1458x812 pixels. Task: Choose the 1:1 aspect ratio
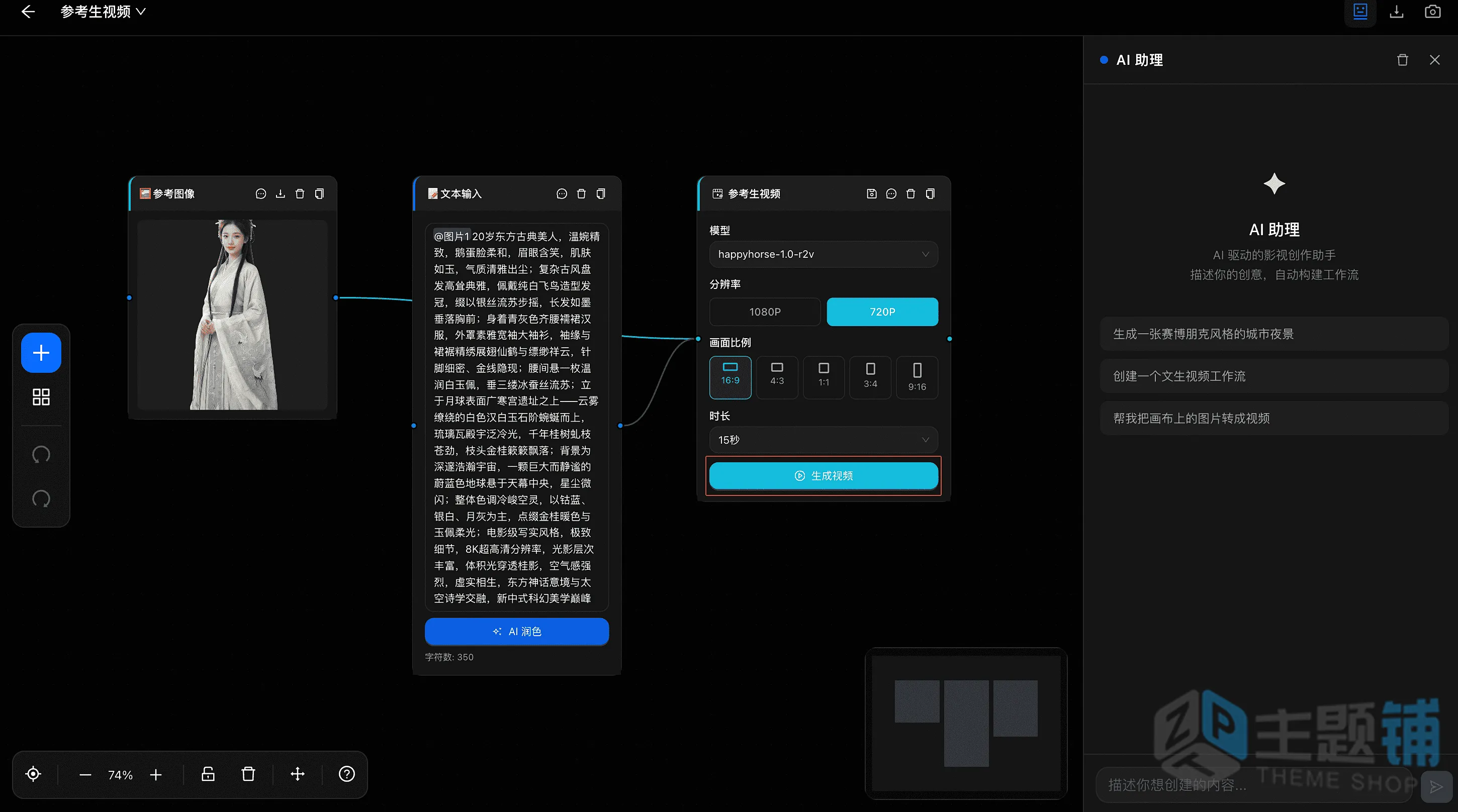[824, 377]
